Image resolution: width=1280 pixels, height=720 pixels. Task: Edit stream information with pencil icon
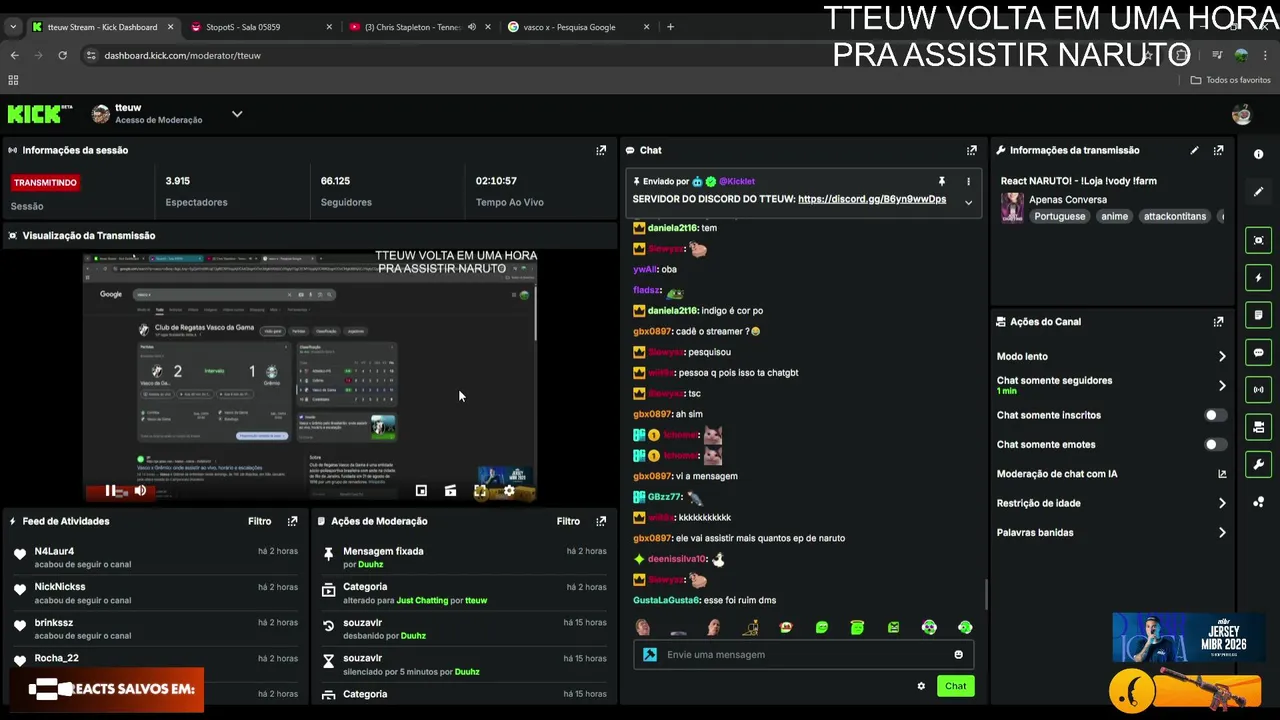(x=1194, y=150)
